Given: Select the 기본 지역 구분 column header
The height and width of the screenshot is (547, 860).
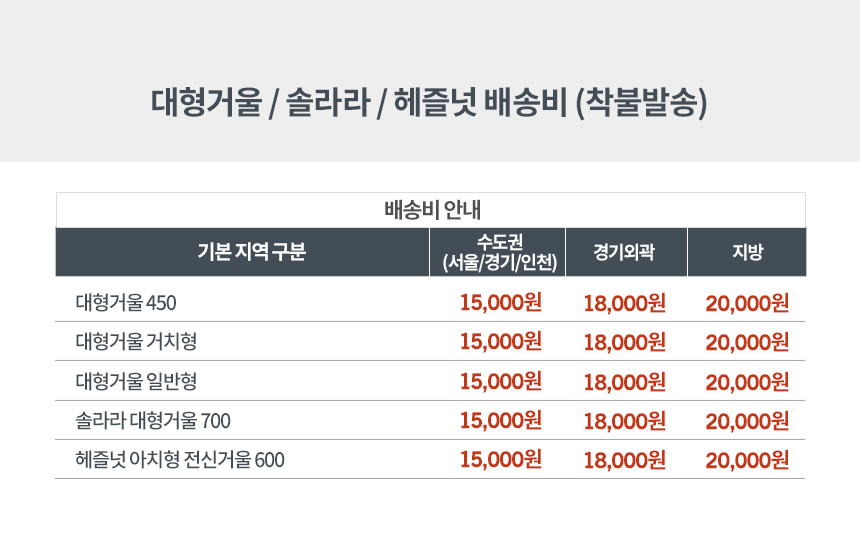Looking at the screenshot, I should pos(243,253).
